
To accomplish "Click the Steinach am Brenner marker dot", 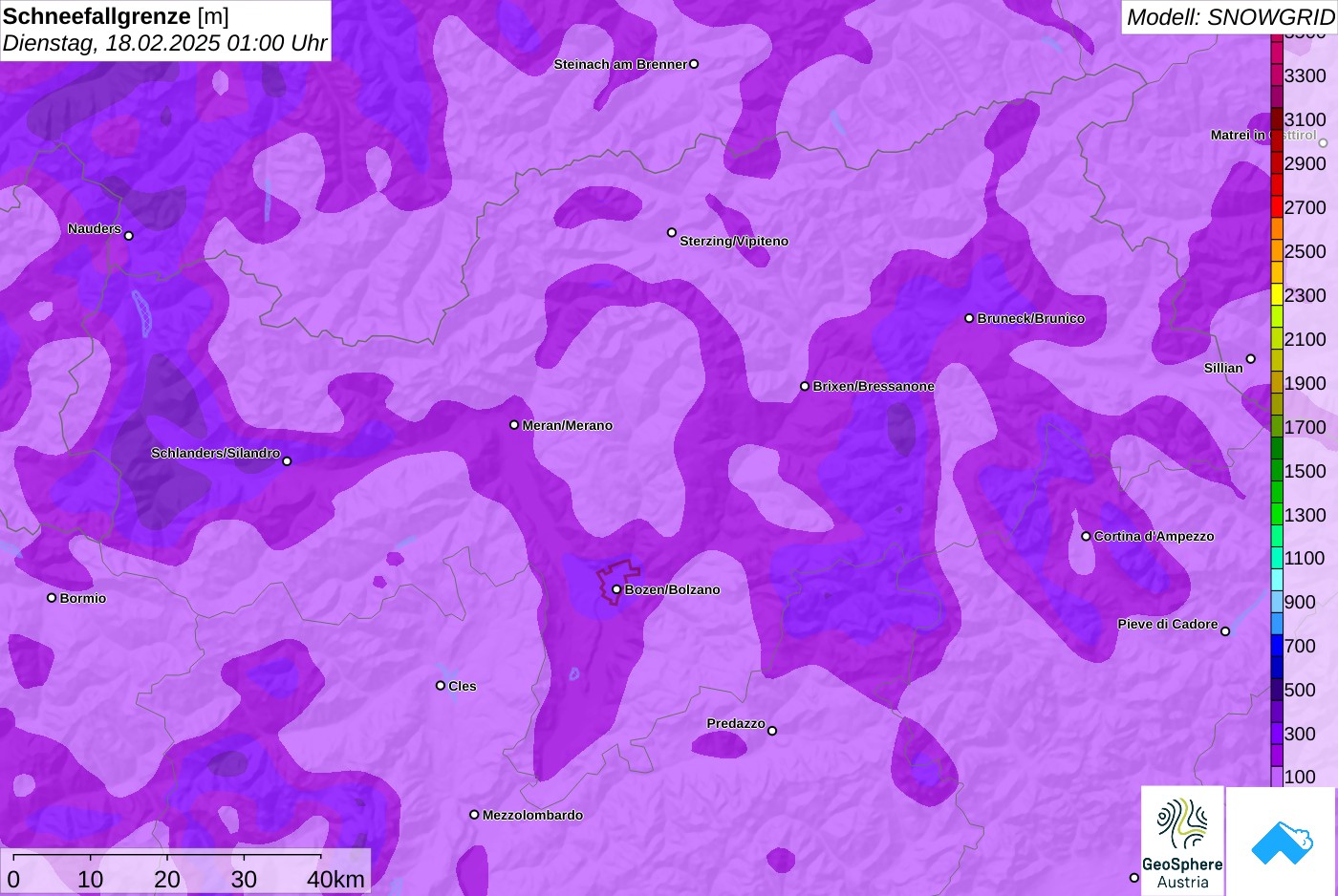I will pos(694,64).
